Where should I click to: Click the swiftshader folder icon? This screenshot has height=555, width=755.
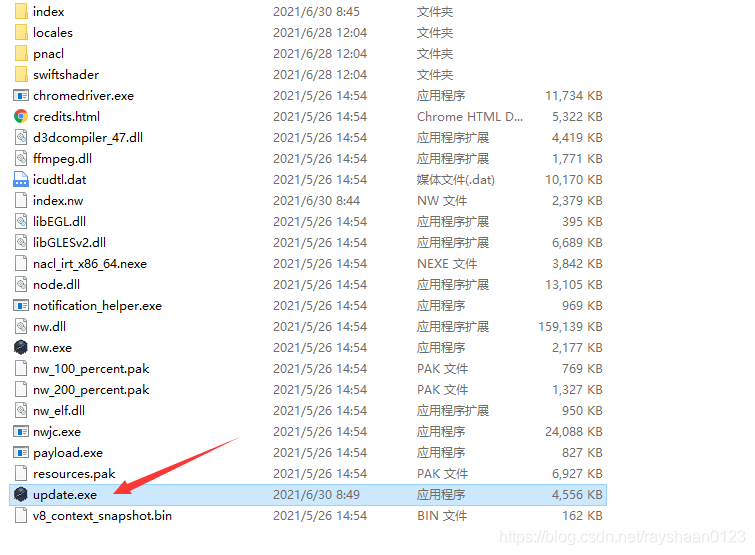[21, 75]
